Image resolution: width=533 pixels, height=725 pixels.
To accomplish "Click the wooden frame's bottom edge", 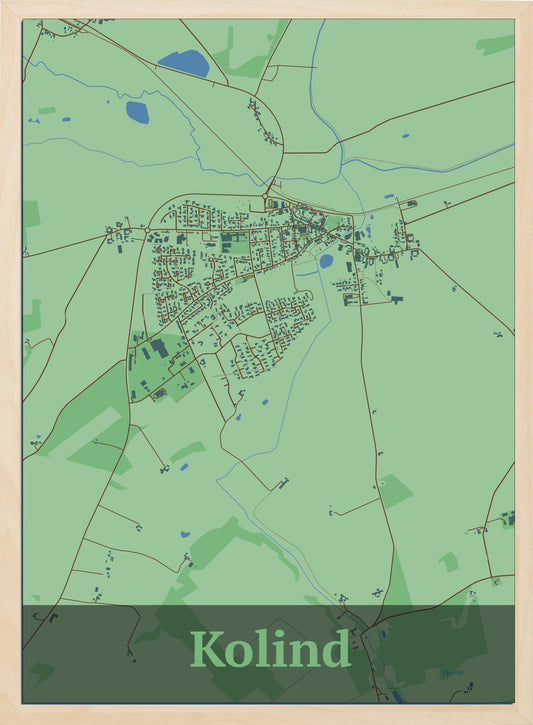I will (266, 714).
